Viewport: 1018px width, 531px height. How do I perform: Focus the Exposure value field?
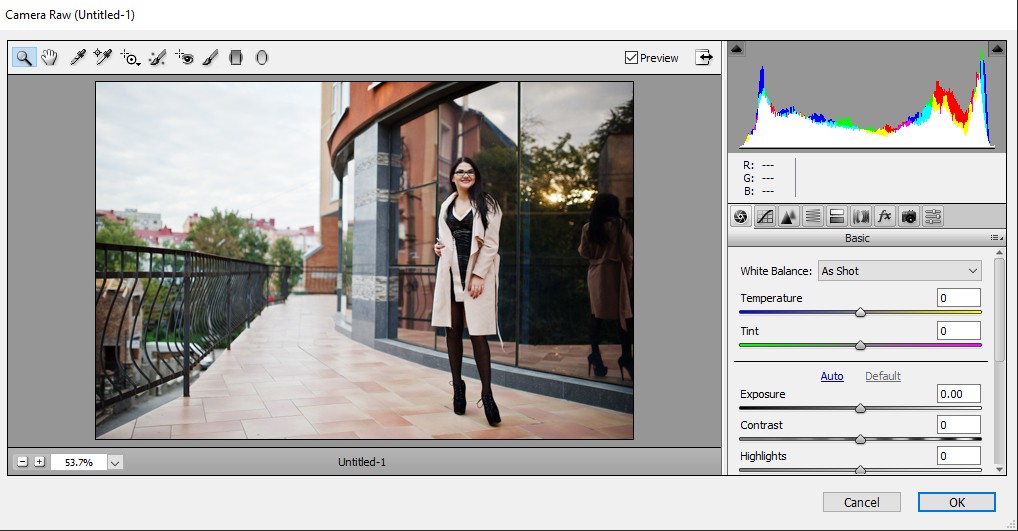(959, 393)
